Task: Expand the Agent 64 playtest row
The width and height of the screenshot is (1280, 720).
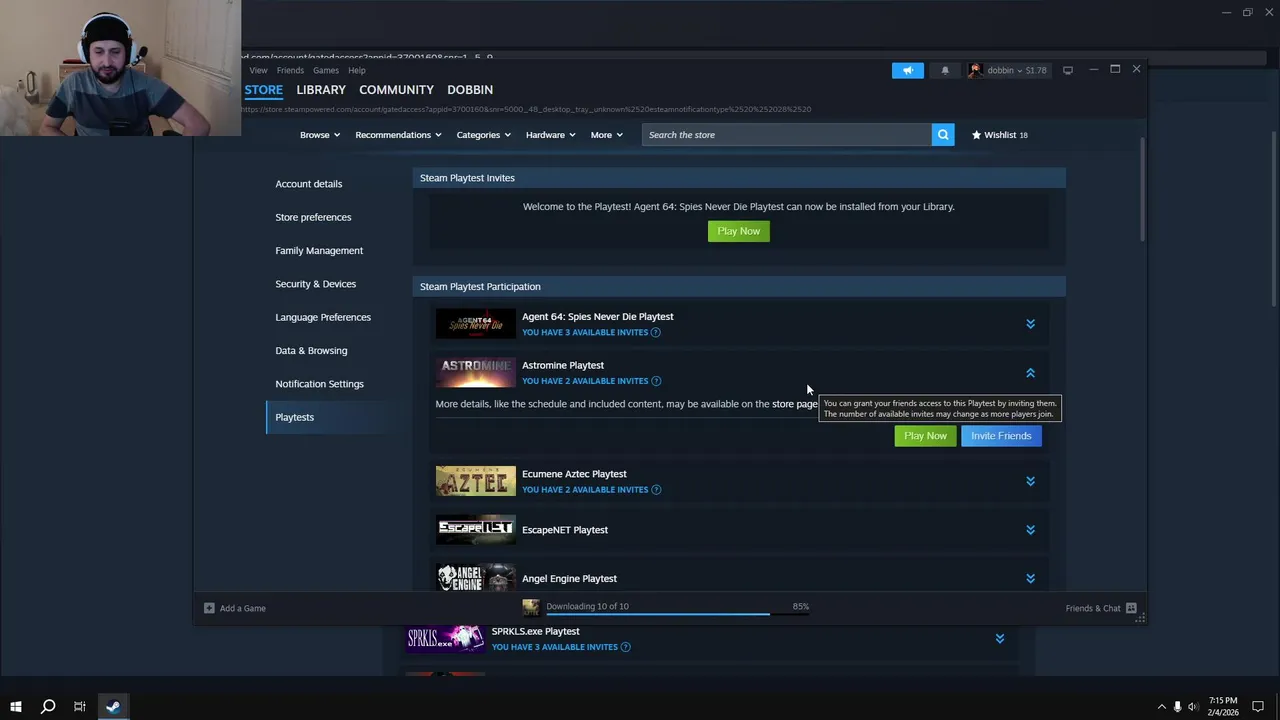Action: pos(1030,324)
